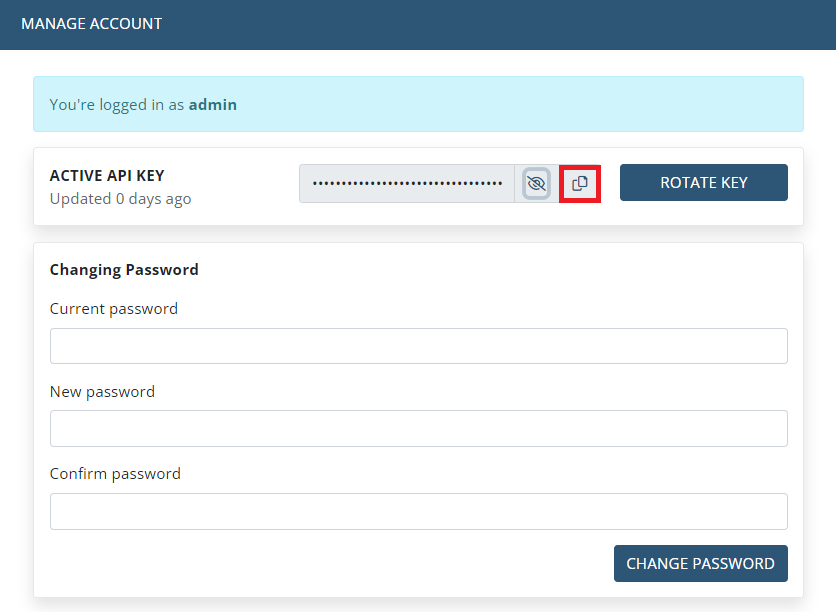Viewport: 836px width, 612px height.
Task: Click the masked API key field
Action: point(407,183)
